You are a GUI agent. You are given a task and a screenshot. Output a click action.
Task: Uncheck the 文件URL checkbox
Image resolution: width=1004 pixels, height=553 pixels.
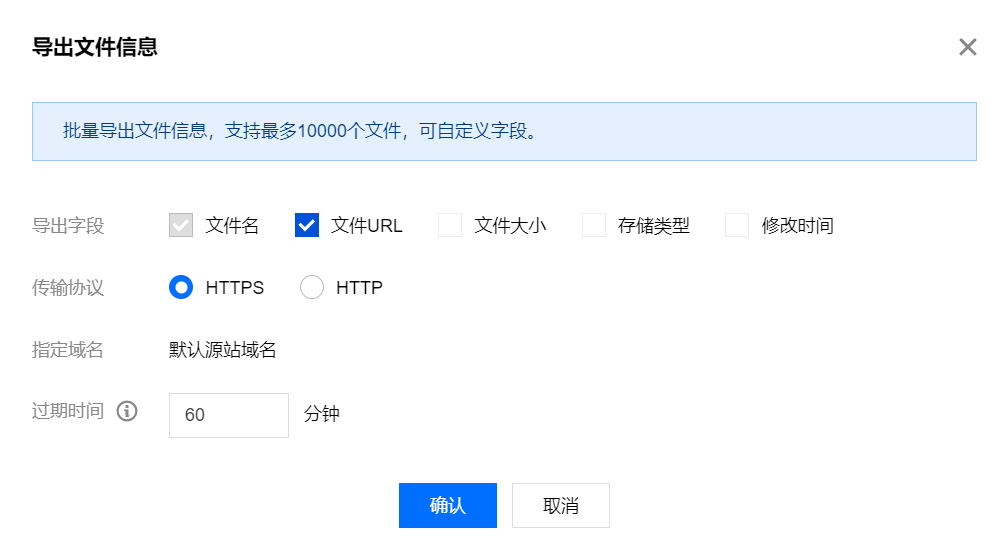click(x=307, y=225)
